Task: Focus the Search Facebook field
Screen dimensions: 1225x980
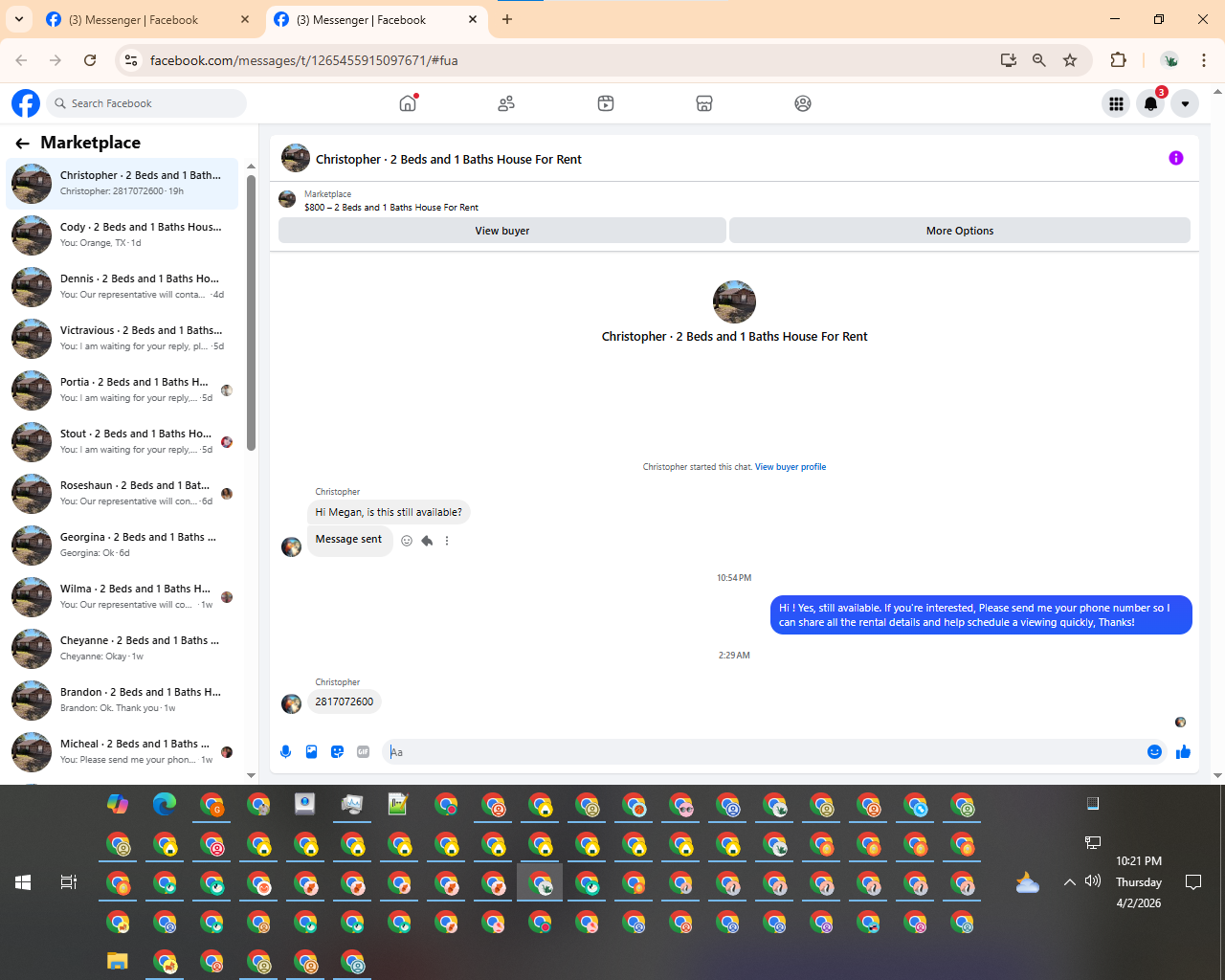Action: (x=146, y=103)
